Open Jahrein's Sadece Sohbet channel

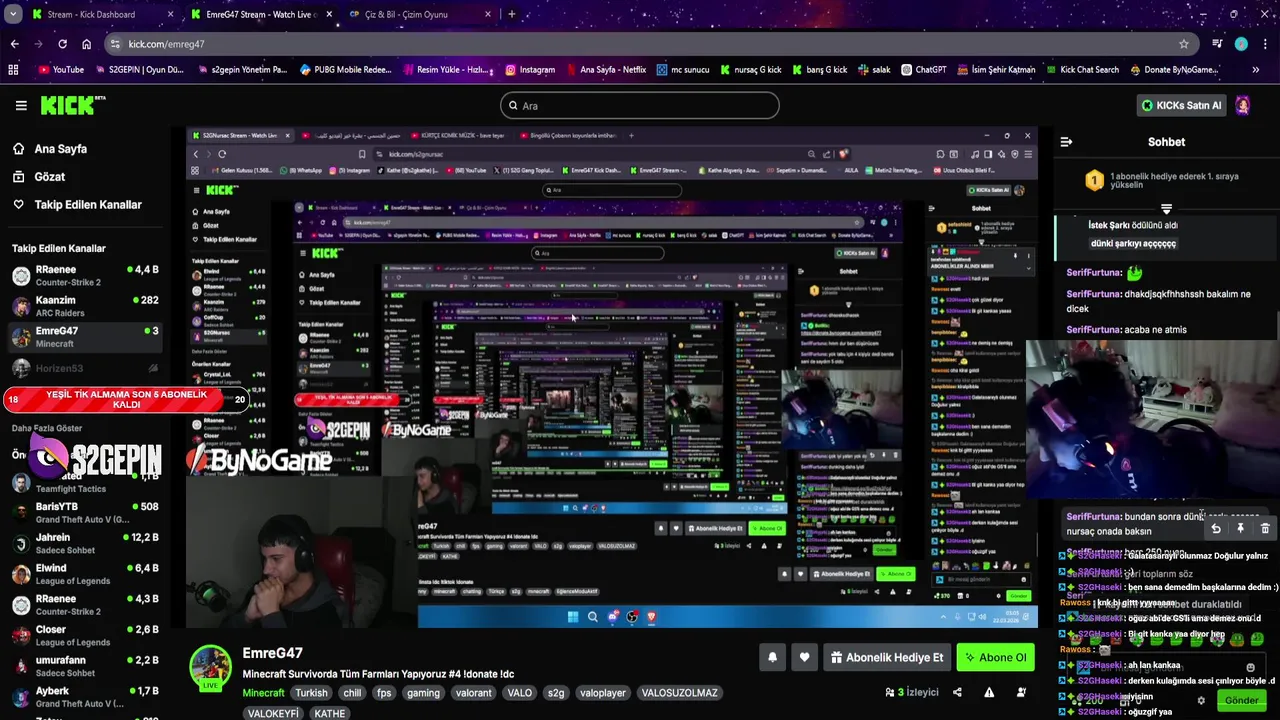click(85, 544)
